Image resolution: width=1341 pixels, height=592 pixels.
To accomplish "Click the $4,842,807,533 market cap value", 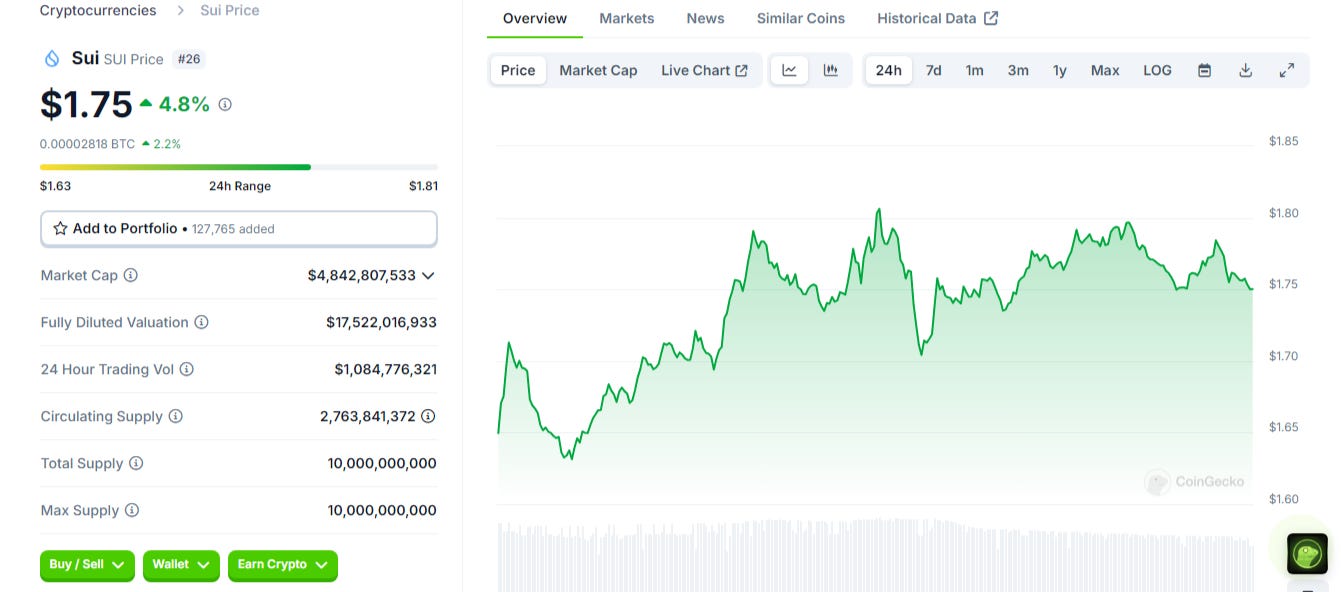I will pyautogui.click(x=362, y=275).
